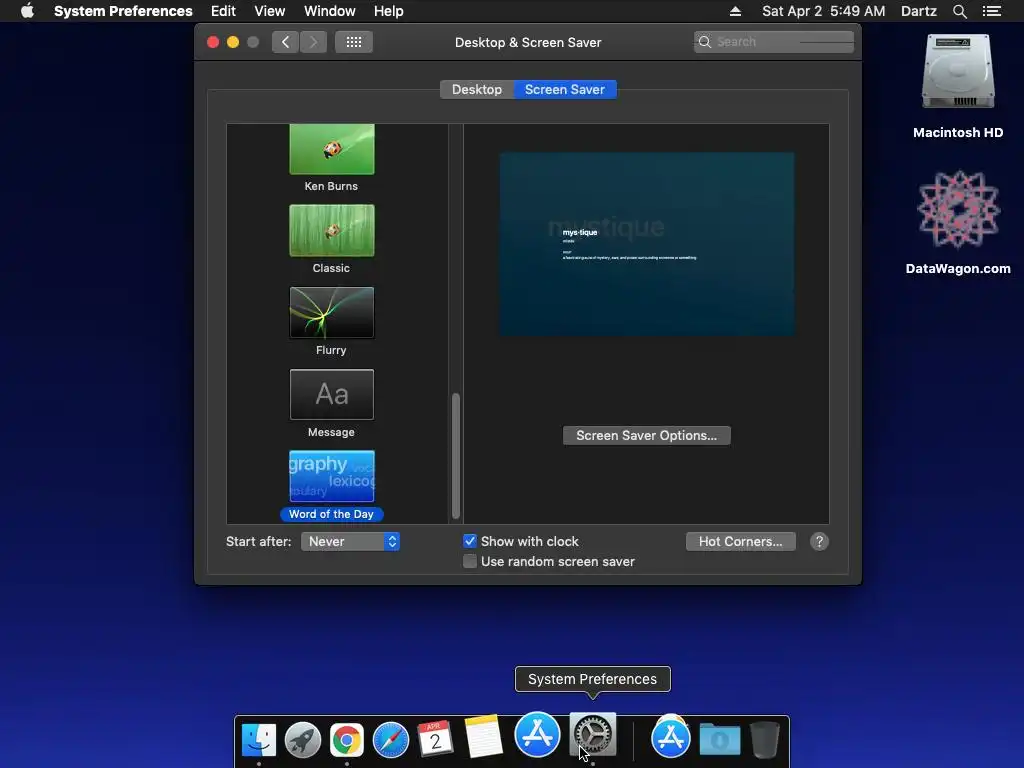Image resolution: width=1024 pixels, height=768 pixels.
Task: Uncheck Show with clock
Action: point(470,541)
